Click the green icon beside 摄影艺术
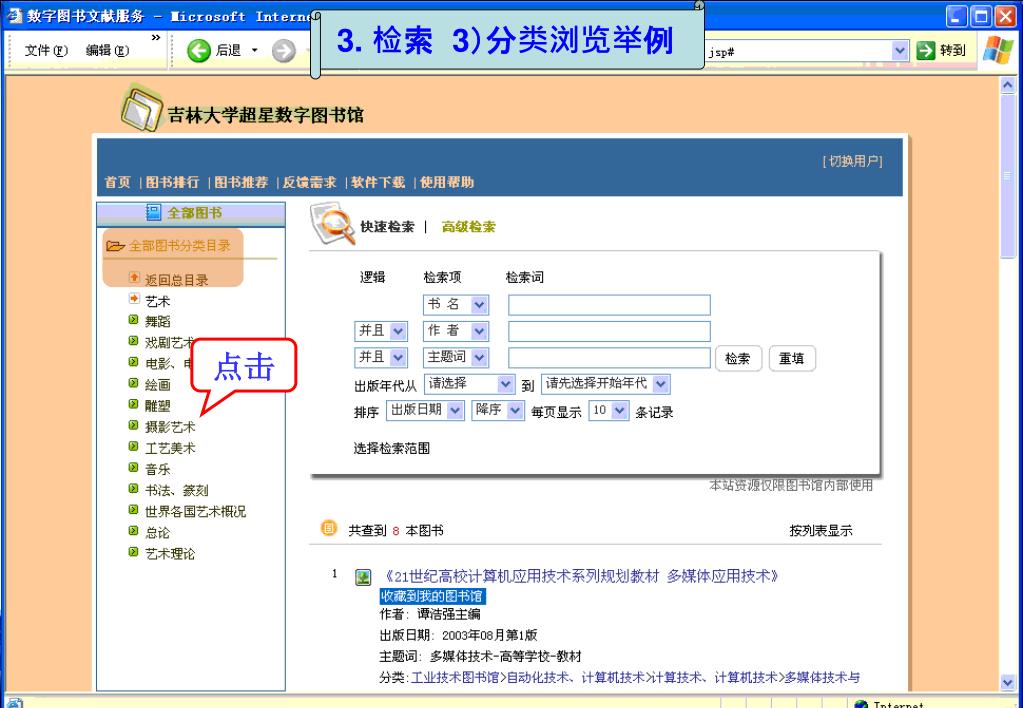Viewport: 1023px width, 708px height. [134, 425]
